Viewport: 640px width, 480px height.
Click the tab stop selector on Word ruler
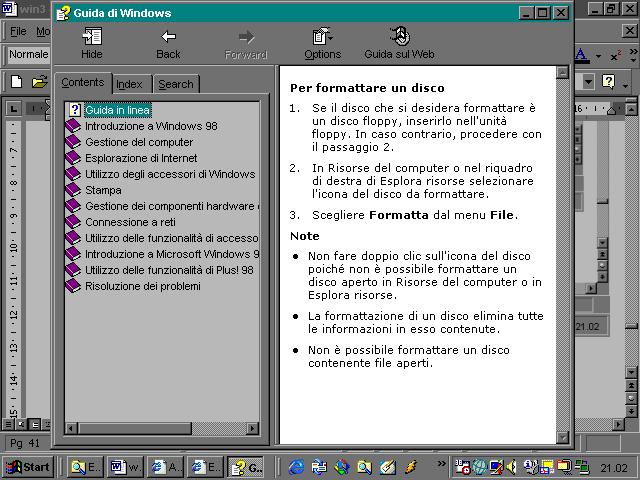pos(13,109)
